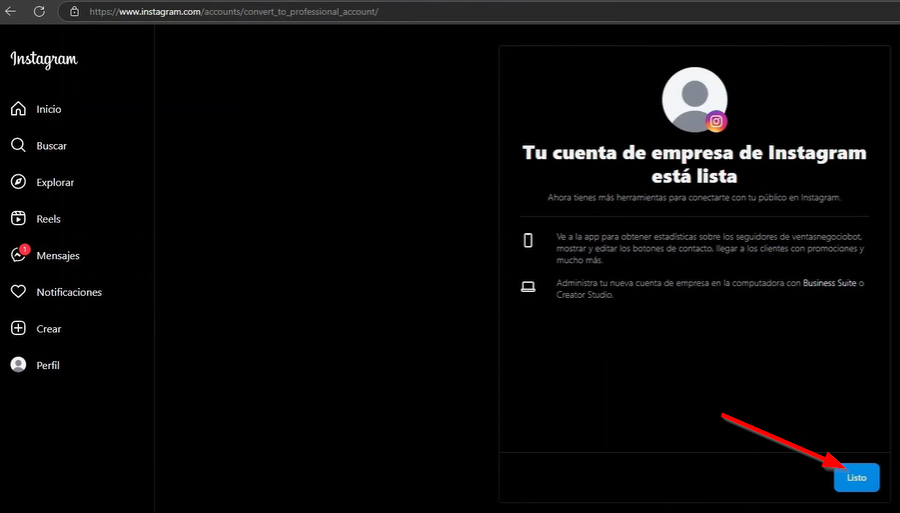Click the 'Ahora tienes más herramientas' subtitle
Image resolution: width=900 pixels, height=513 pixels.
click(x=695, y=197)
